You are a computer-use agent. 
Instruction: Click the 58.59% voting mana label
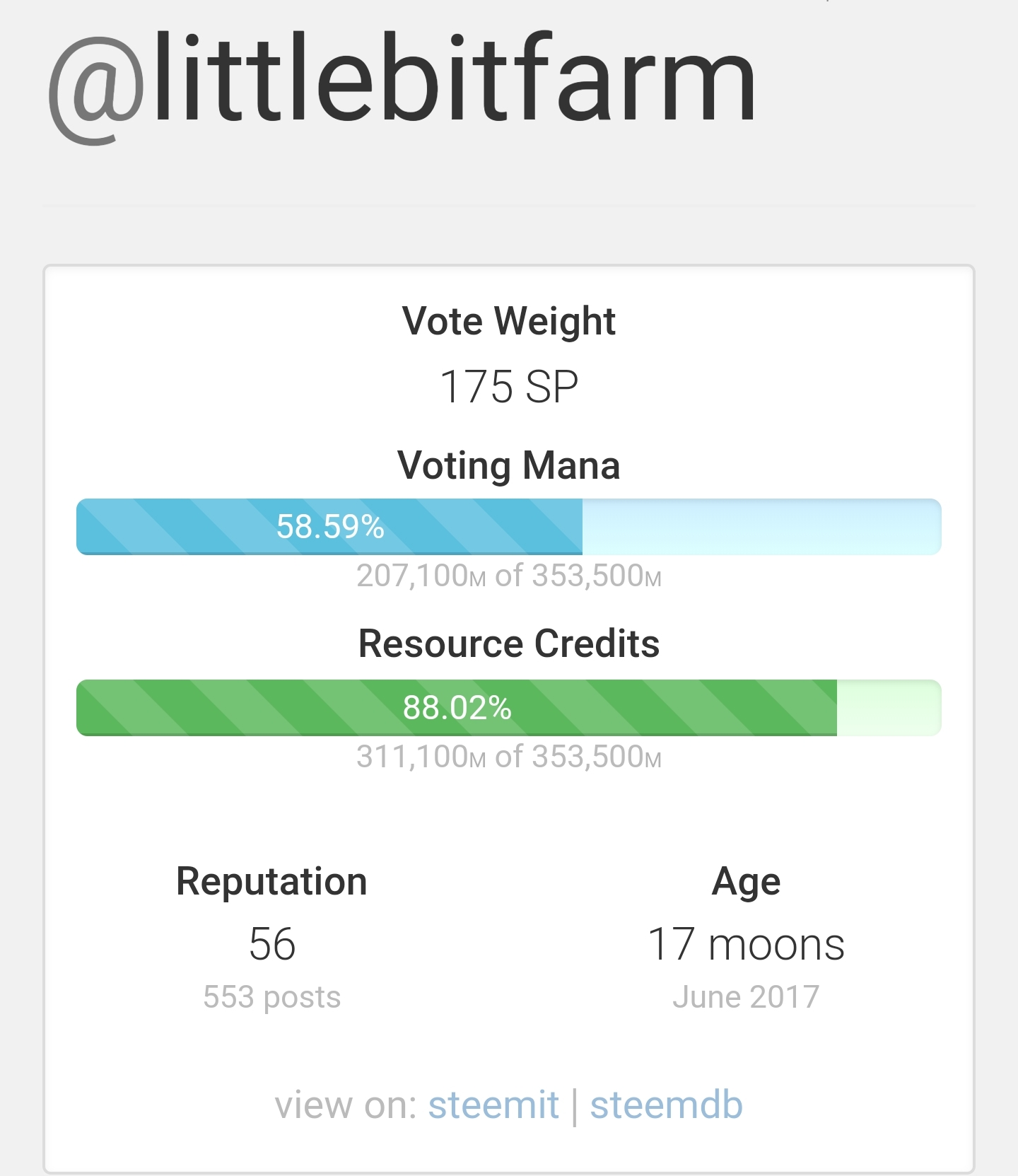(330, 527)
